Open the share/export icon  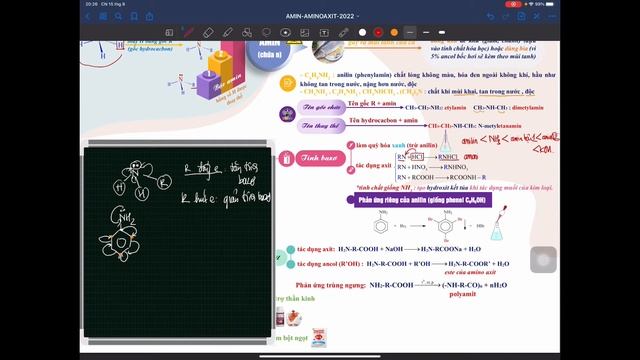point(150,16)
